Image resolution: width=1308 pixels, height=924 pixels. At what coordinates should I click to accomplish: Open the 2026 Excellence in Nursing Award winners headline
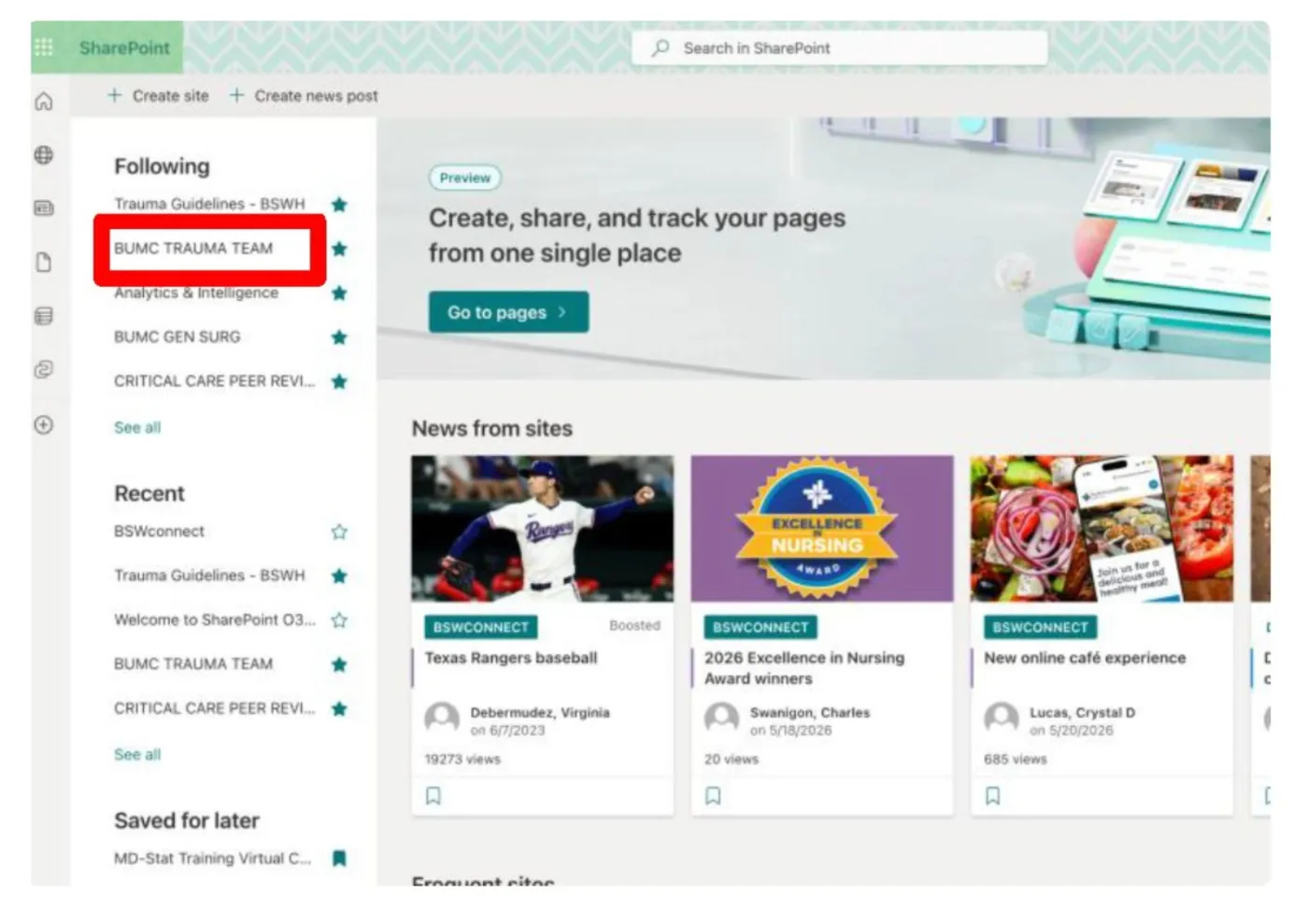tap(804, 668)
